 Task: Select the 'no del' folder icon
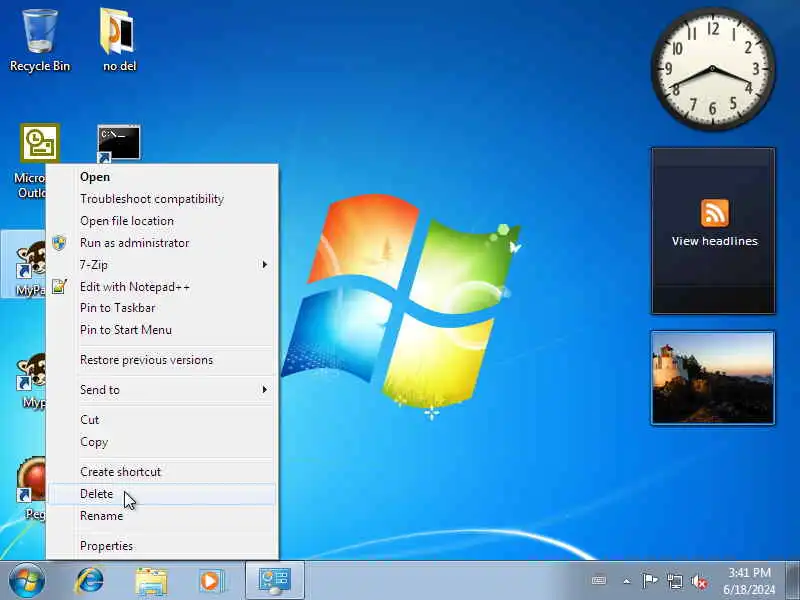point(119,42)
